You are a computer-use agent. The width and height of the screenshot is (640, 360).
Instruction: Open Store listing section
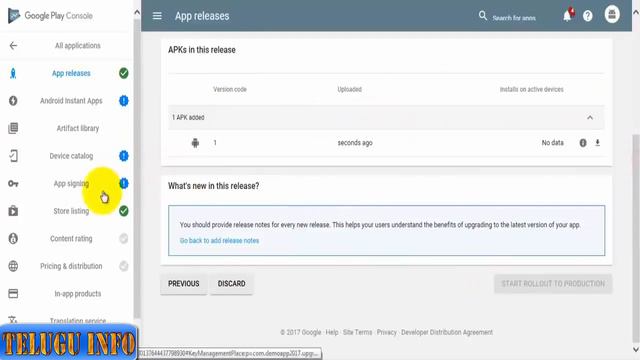click(71, 211)
